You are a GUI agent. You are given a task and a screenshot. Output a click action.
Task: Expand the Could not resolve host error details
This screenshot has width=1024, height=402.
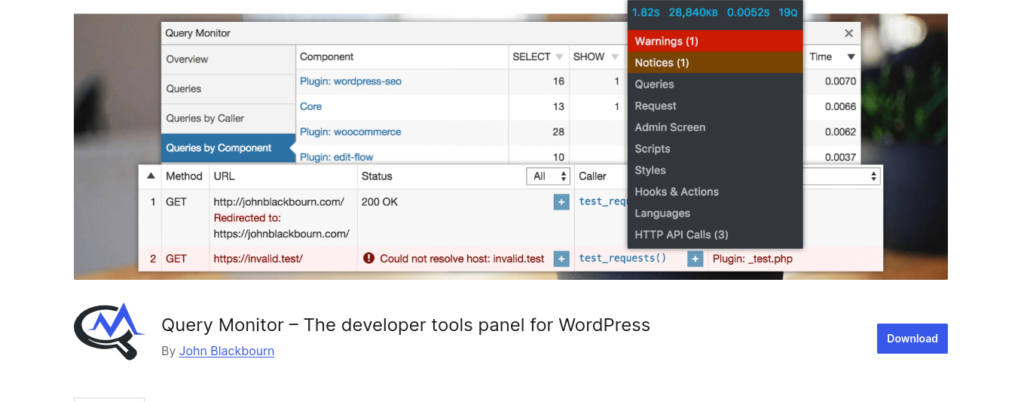point(561,259)
